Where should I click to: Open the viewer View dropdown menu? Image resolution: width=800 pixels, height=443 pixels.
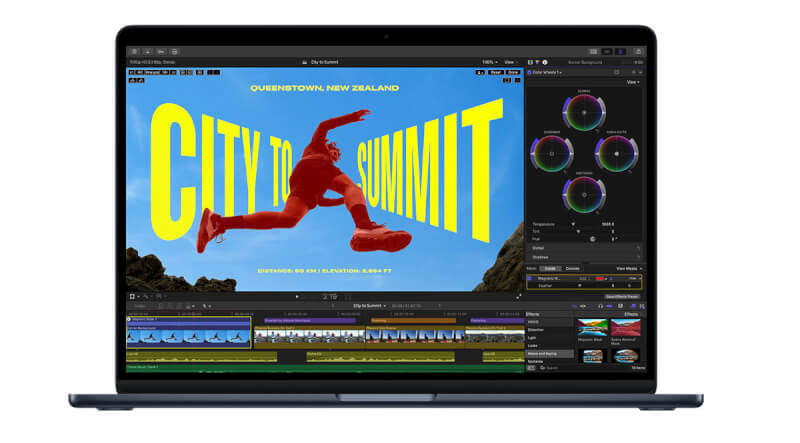point(511,62)
